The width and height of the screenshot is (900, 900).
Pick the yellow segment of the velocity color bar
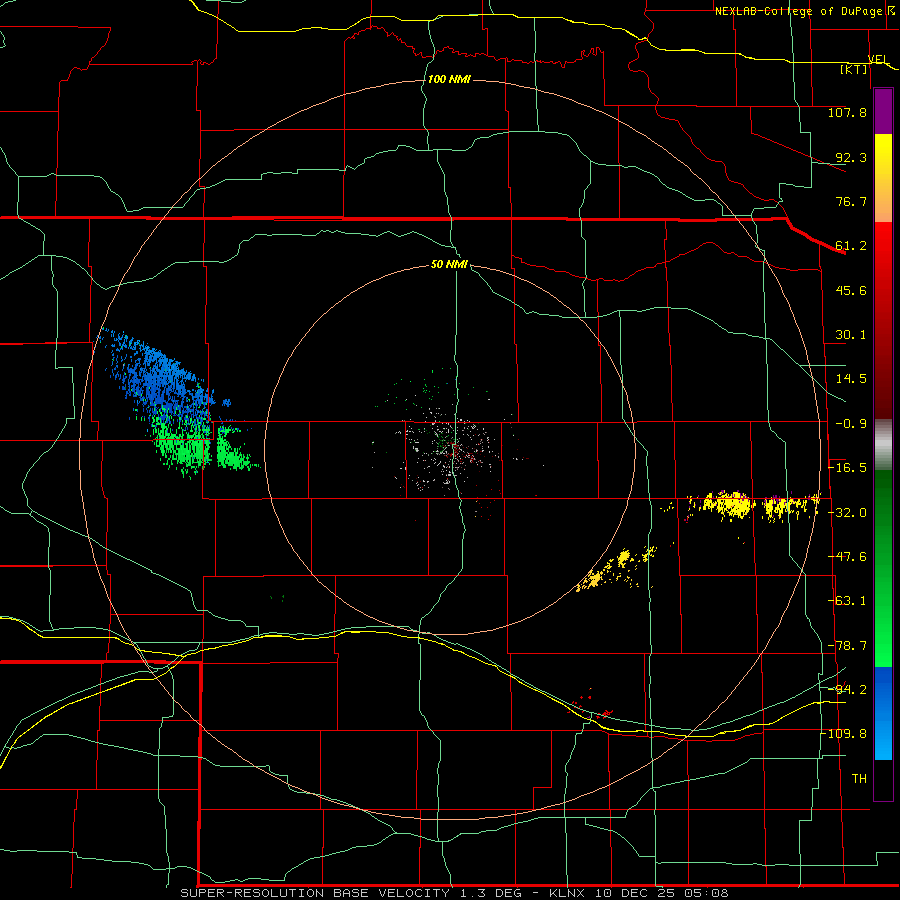point(883,178)
